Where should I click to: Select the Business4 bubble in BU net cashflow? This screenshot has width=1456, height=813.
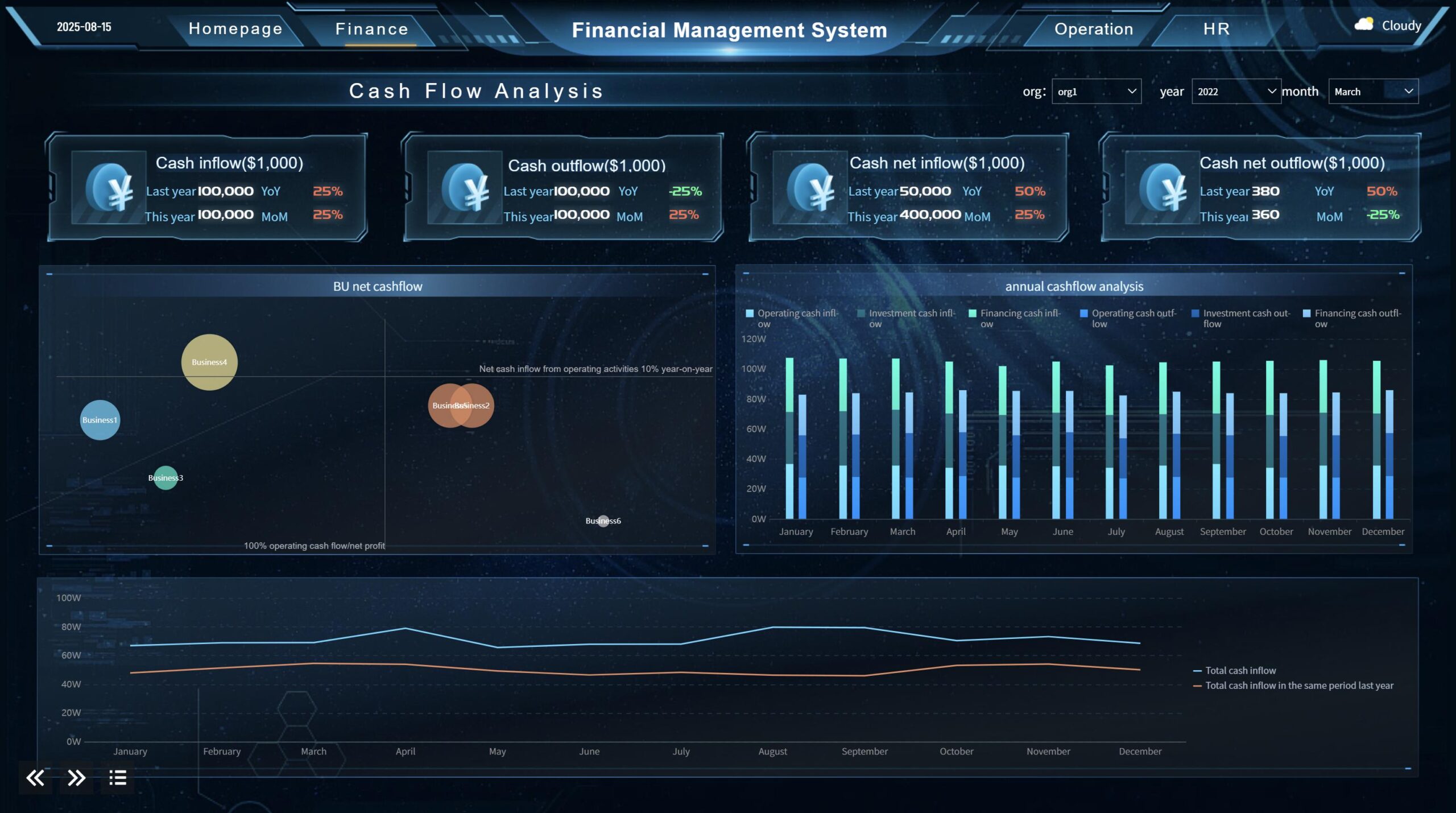(209, 362)
